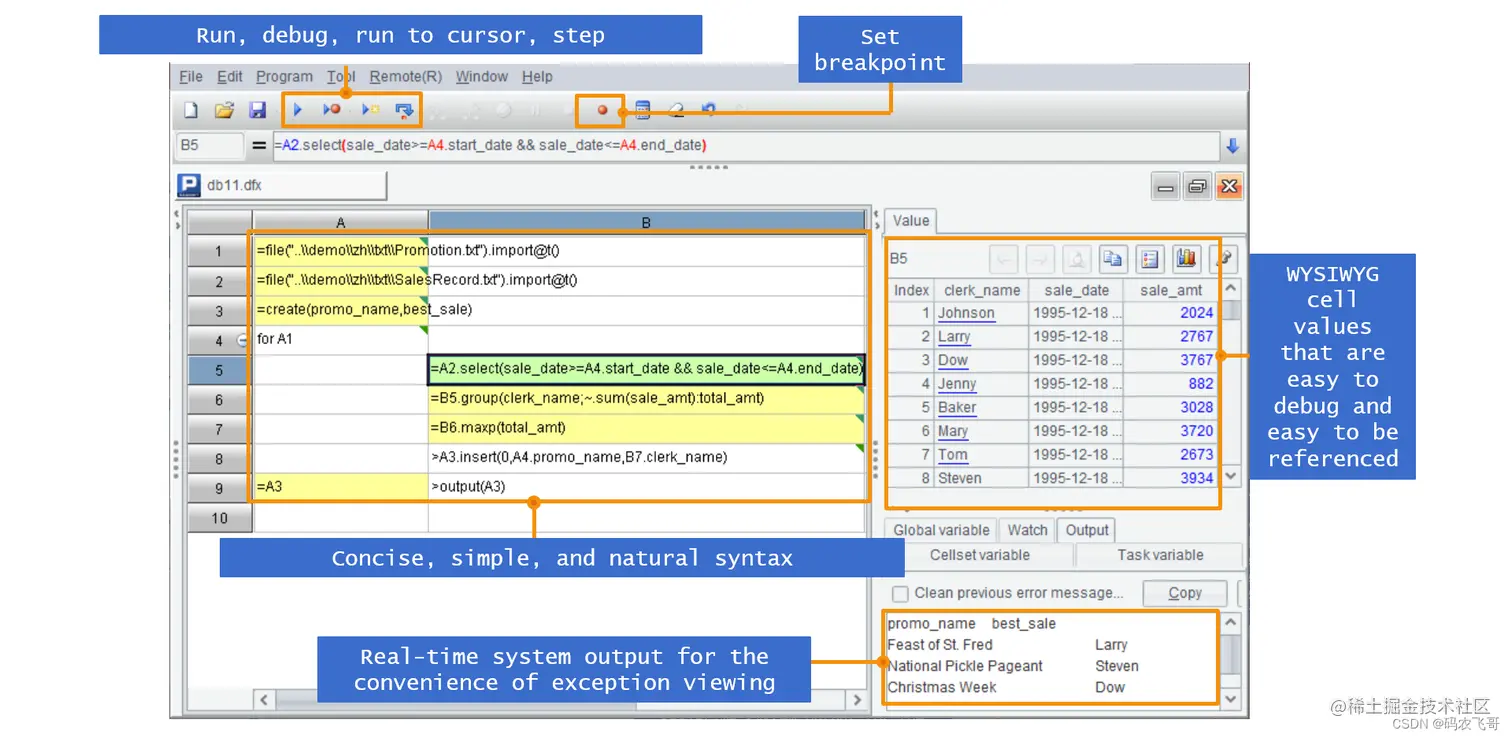The image size is (1512, 738).
Task: Enable the Clean previous error message checkbox
Action: pyautogui.click(x=900, y=593)
